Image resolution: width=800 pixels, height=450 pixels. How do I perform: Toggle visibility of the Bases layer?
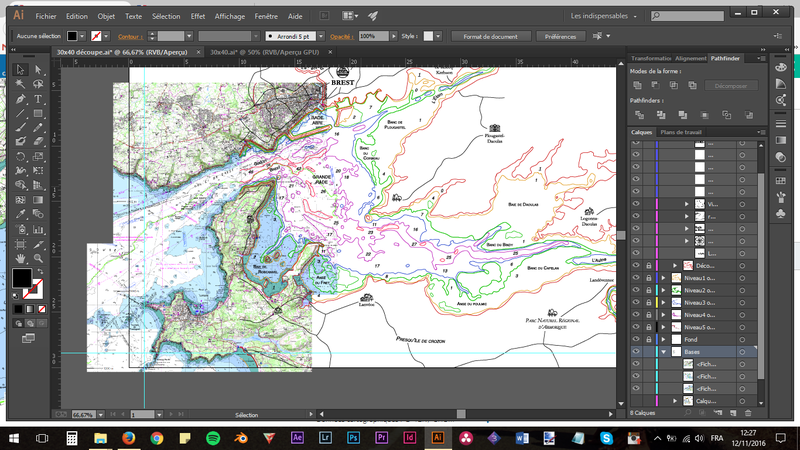point(636,353)
